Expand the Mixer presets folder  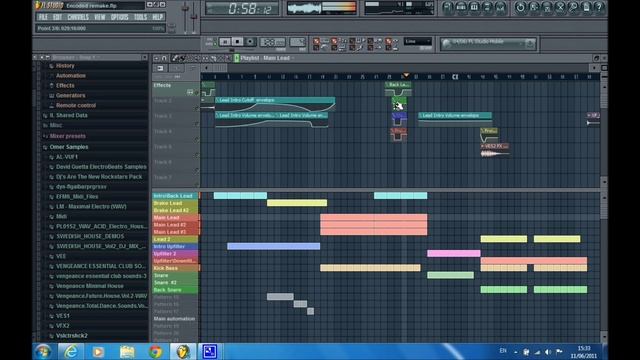(x=67, y=136)
